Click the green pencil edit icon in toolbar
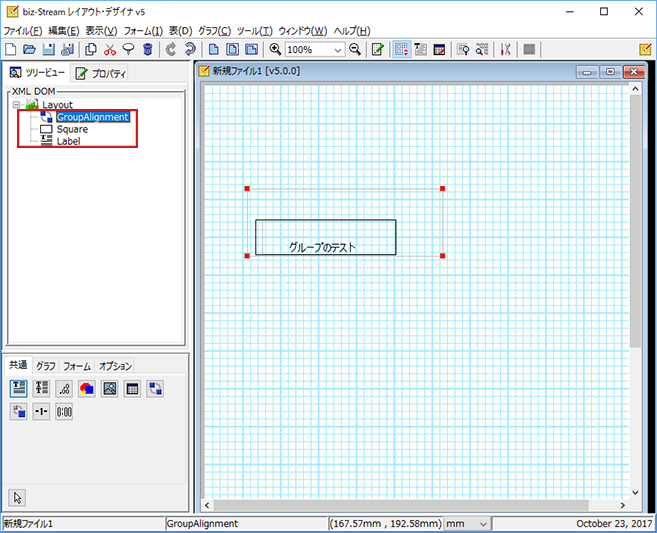This screenshot has width=657, height=533. (378, 49)
